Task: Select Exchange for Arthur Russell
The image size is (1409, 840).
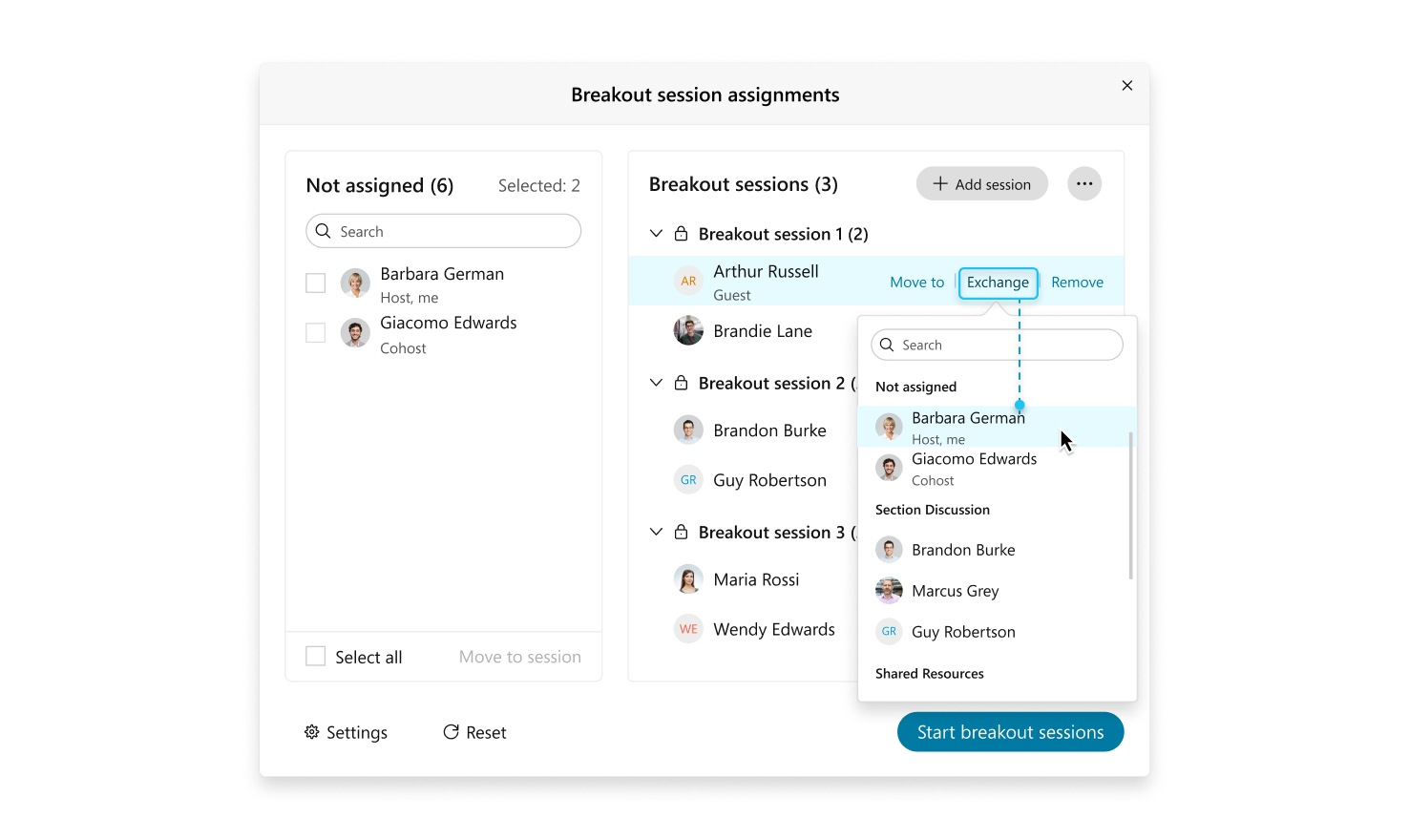Action: 998,283
